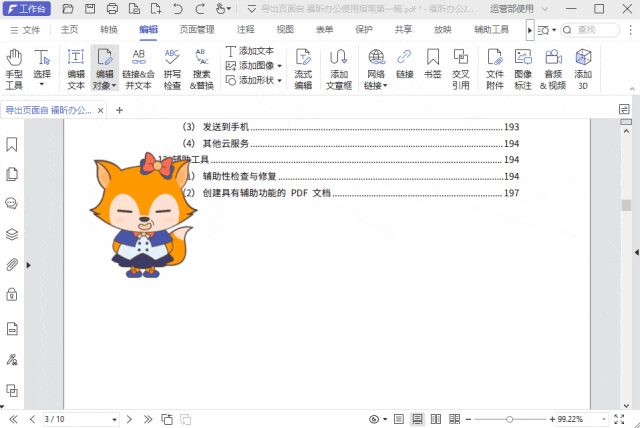
Task: Click the Print icon
Action: coord(112,9)
